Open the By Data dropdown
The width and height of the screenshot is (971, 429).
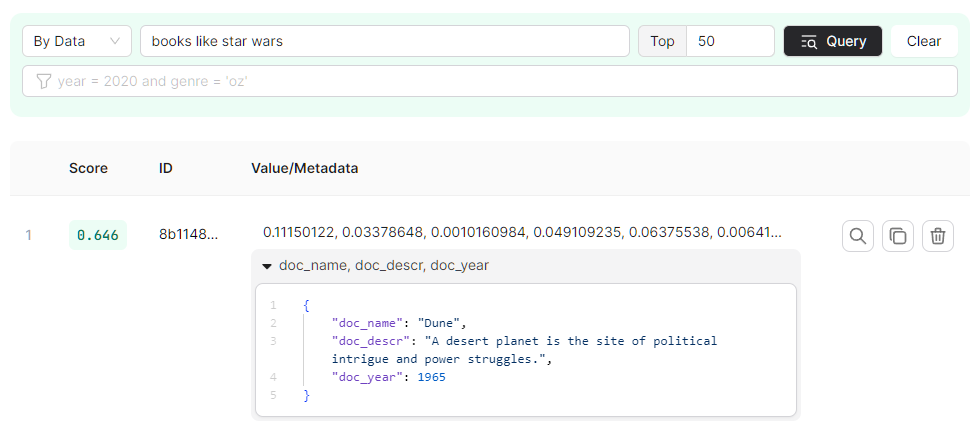click(x=76, y=41)
